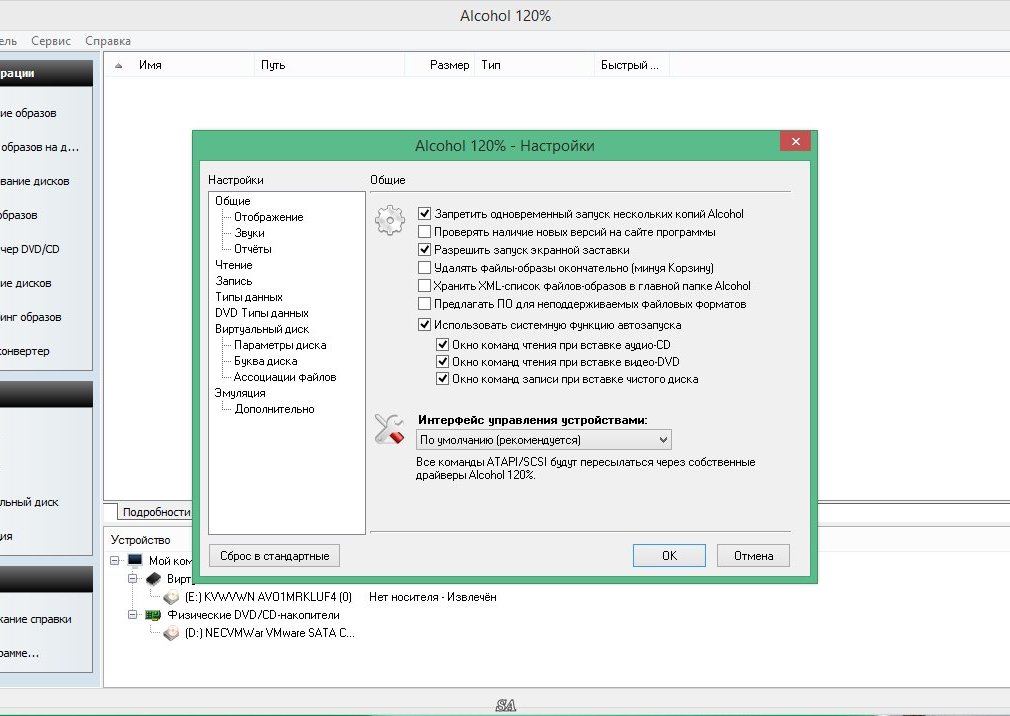Toggle Запретить одновременный запуск нескольких копий Alcohol
This screenshot has width=1010, height=716.
(424, 214)
